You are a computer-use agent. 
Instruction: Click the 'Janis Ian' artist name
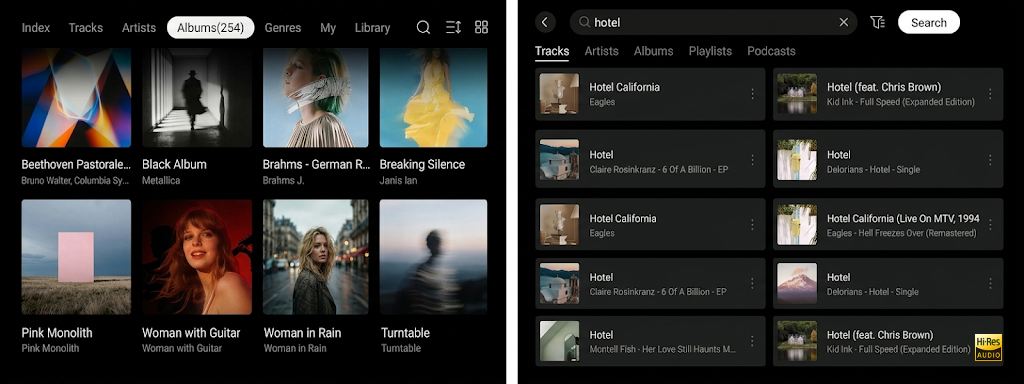coord(398,180)
